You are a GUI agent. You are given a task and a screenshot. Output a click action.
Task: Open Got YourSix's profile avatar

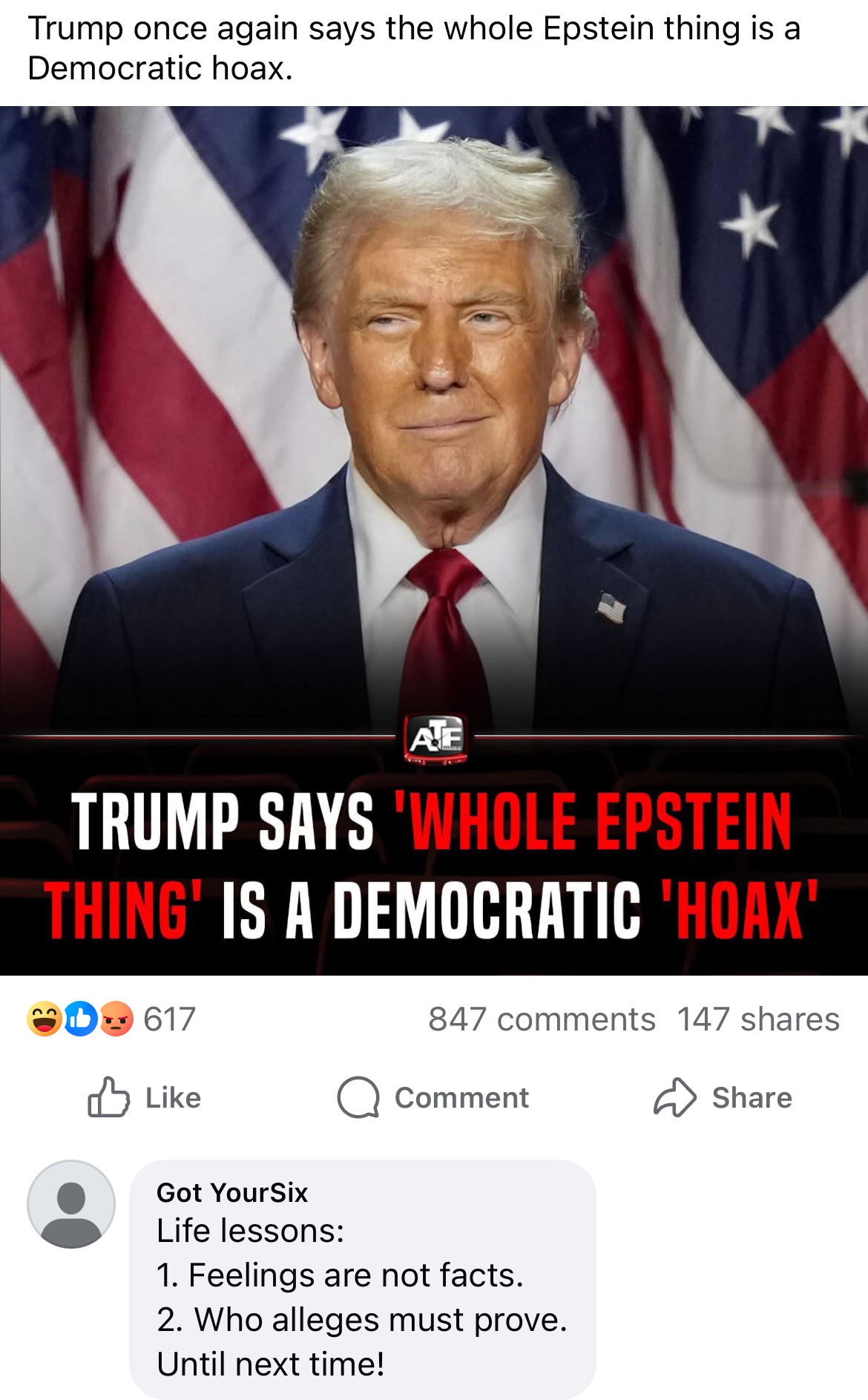click(71, 1204)
